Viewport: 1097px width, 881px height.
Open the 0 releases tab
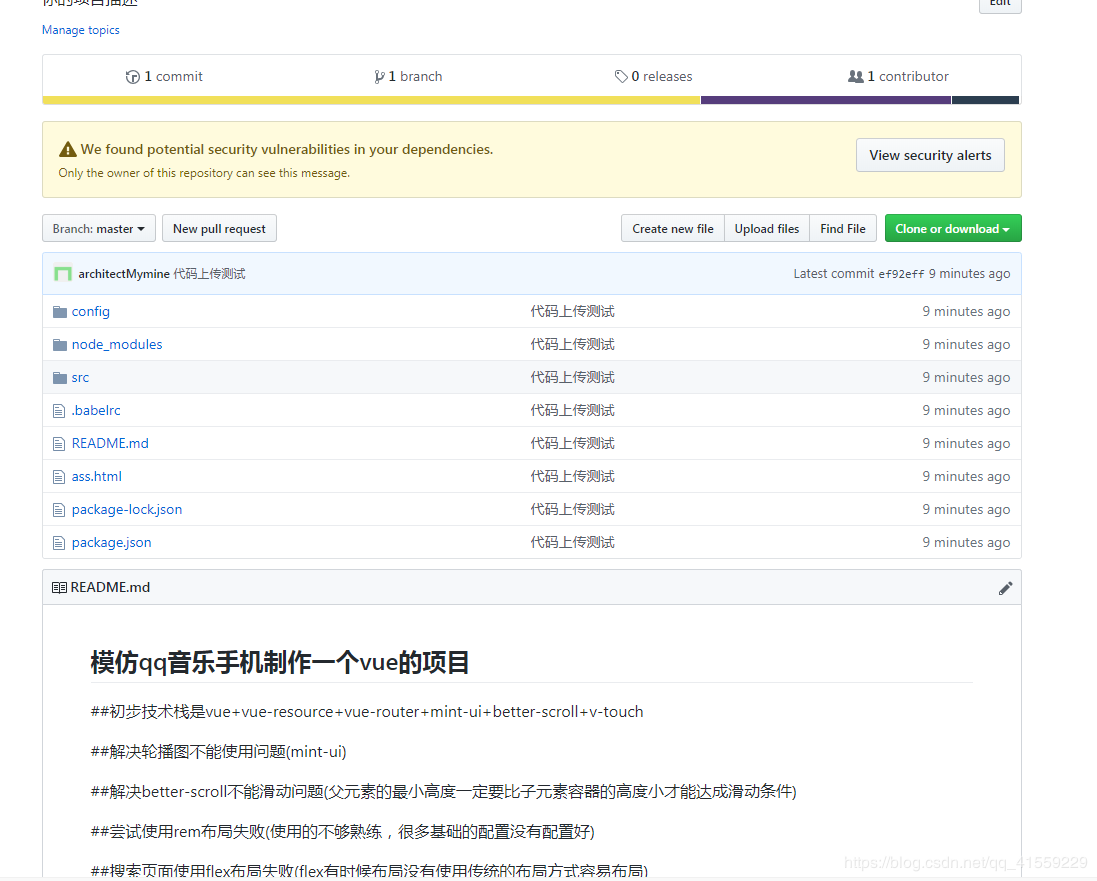(653, 77)
